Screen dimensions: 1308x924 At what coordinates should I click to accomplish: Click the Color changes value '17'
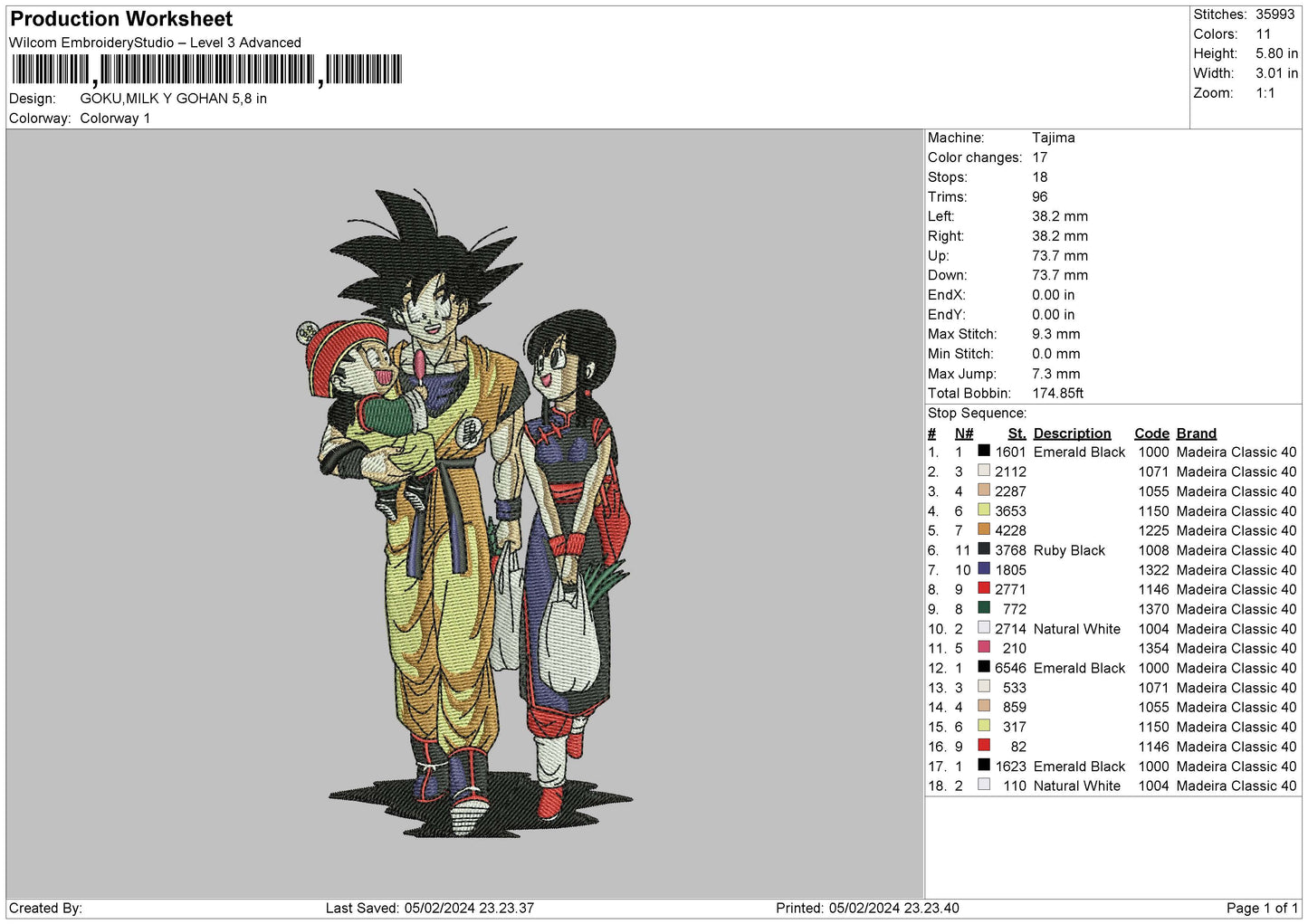tap(1040, 157)
